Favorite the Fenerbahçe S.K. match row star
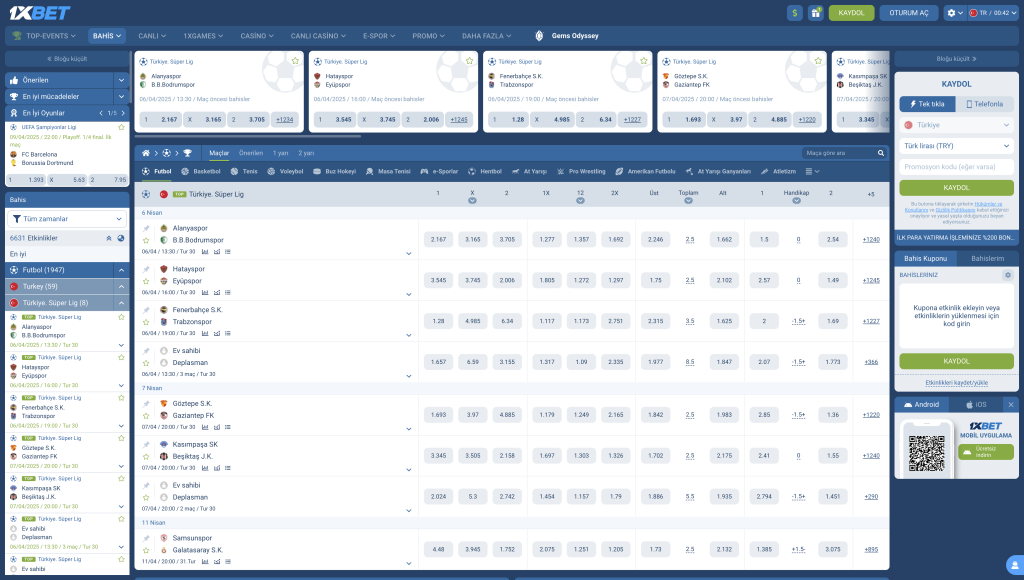 point(146,322)
